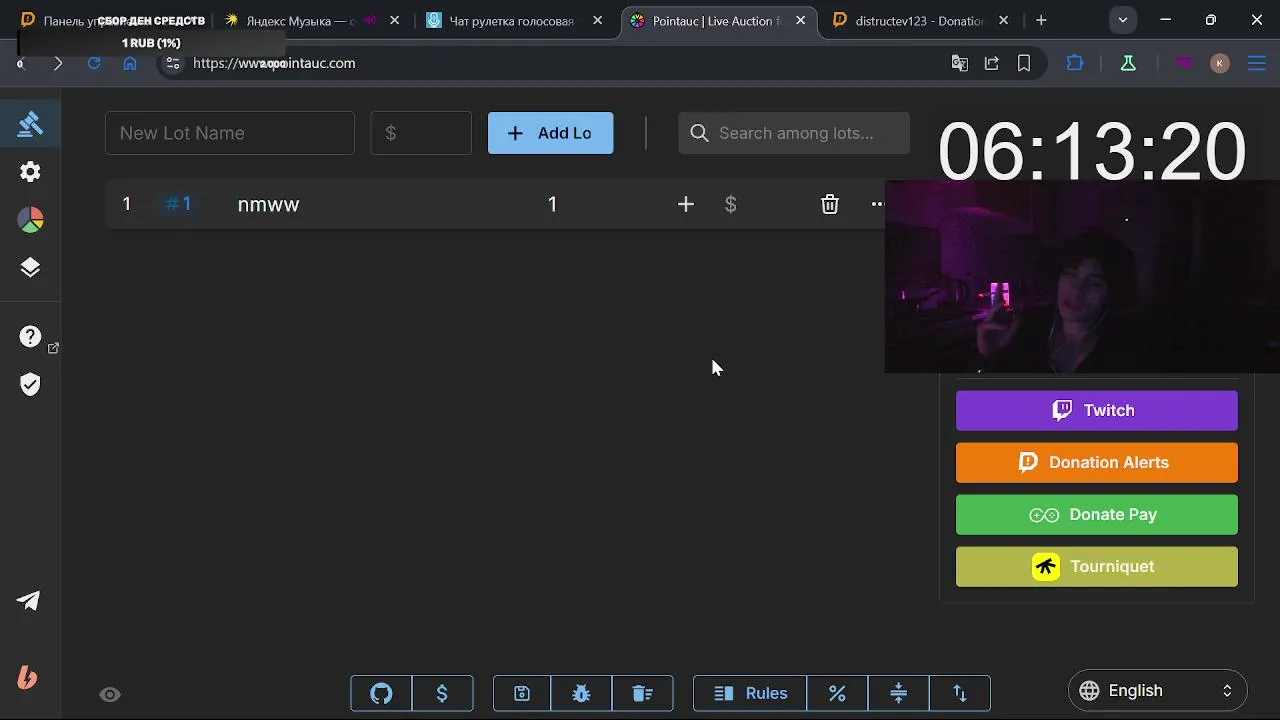The height and width of the screenshot is (720, 1280).
Task: Close the Pointauc Live Auction tab
Action: tap(800, 20)
